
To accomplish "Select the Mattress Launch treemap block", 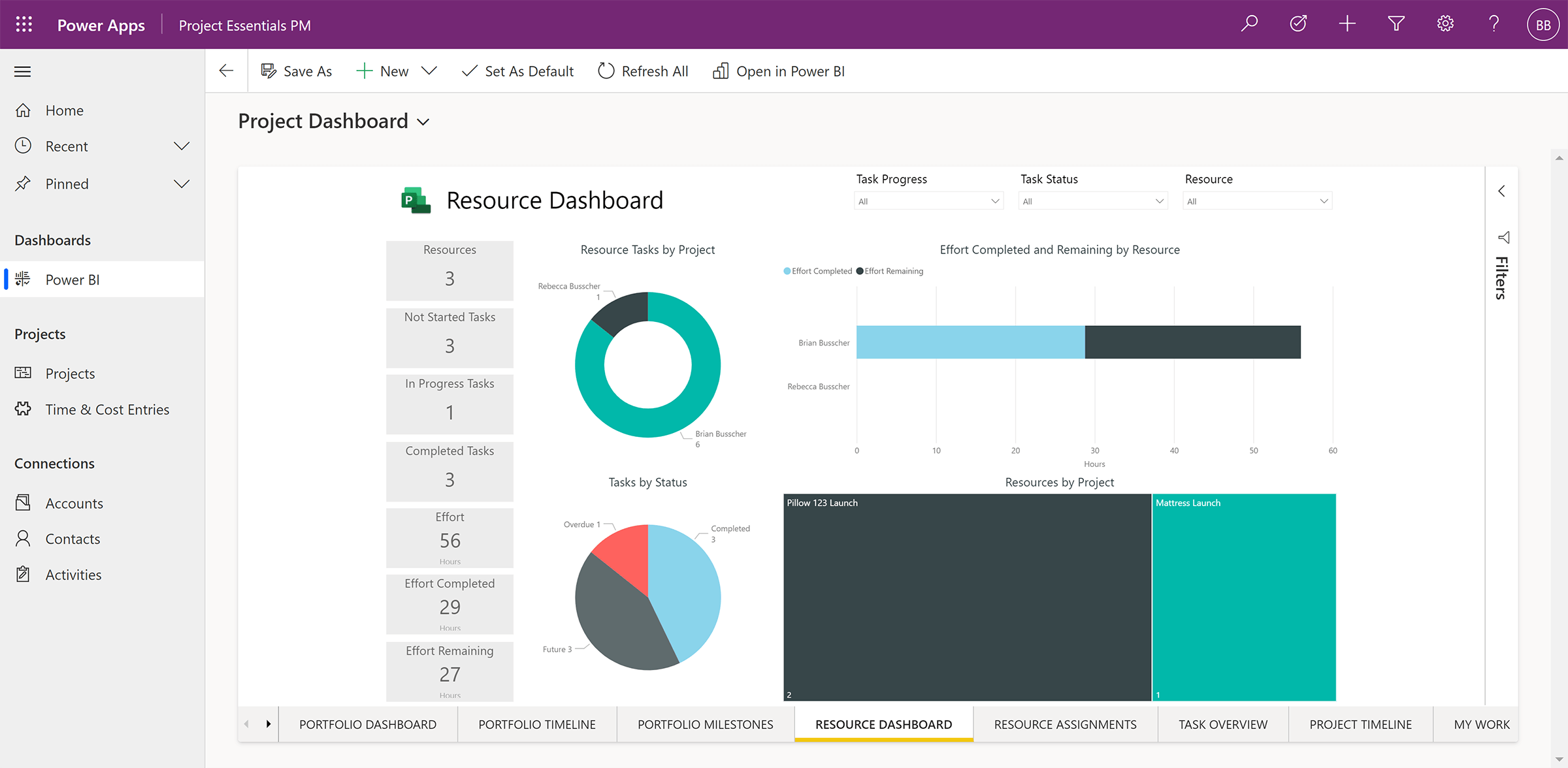I will point(1244,598).
